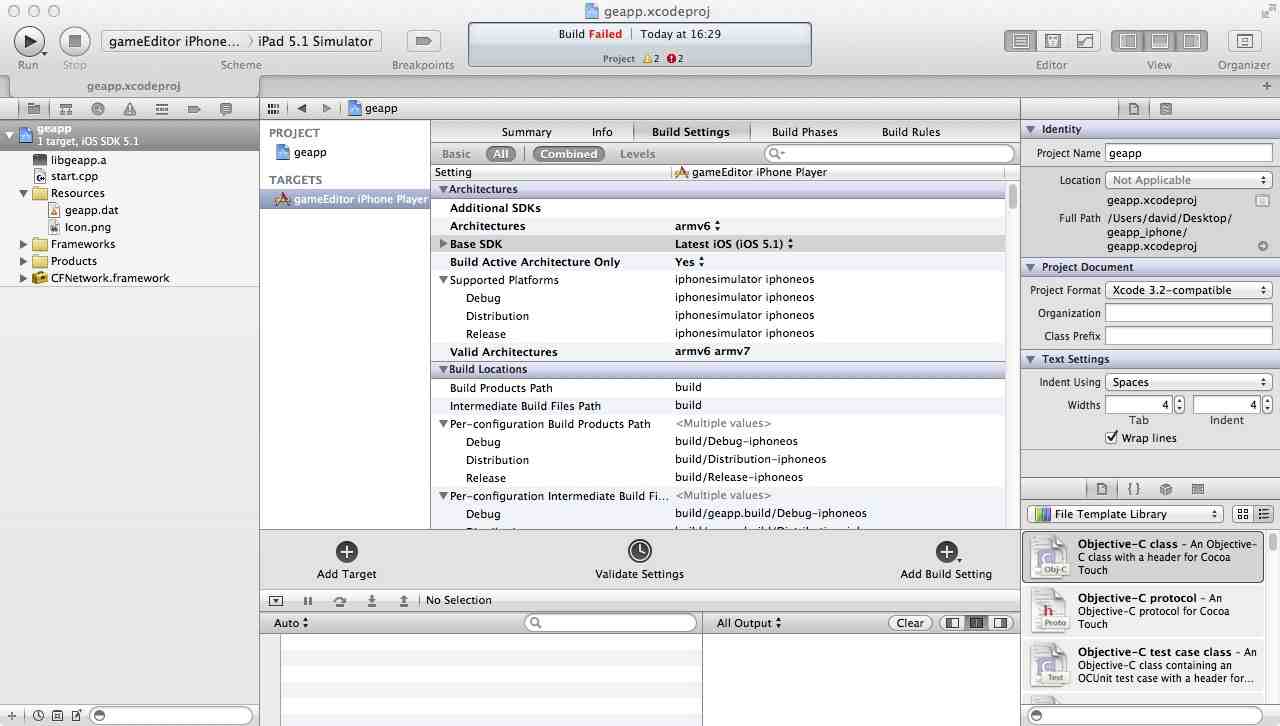Reveal the full path in Finder arrow
Screen dimensions: 1280x726
[1263, 246]
